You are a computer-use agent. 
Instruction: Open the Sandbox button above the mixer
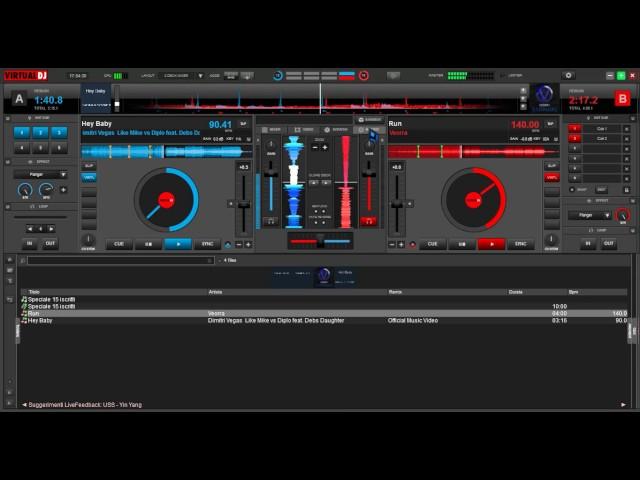[x=369, y=120]
